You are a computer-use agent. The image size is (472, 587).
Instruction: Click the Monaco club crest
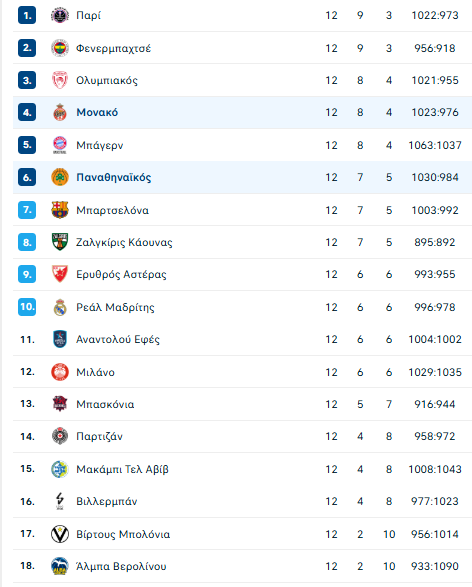(60, 112)
